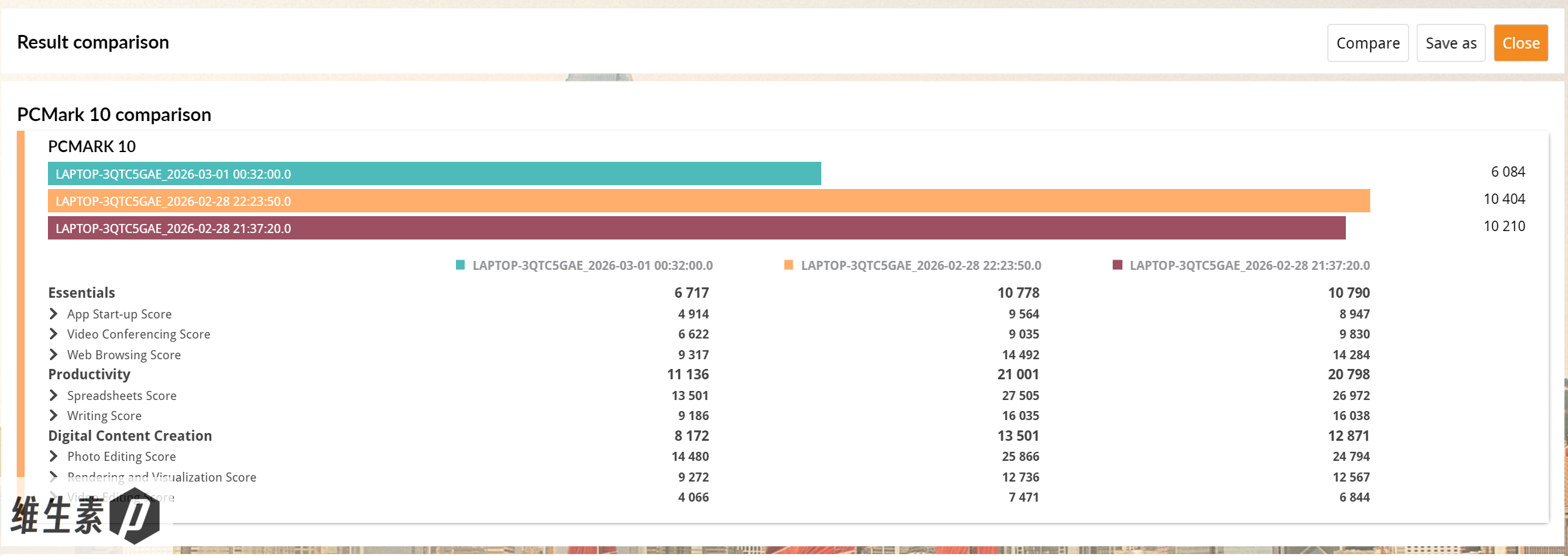Click the maroon 10 210 result bar

click(x=696, y=228)
